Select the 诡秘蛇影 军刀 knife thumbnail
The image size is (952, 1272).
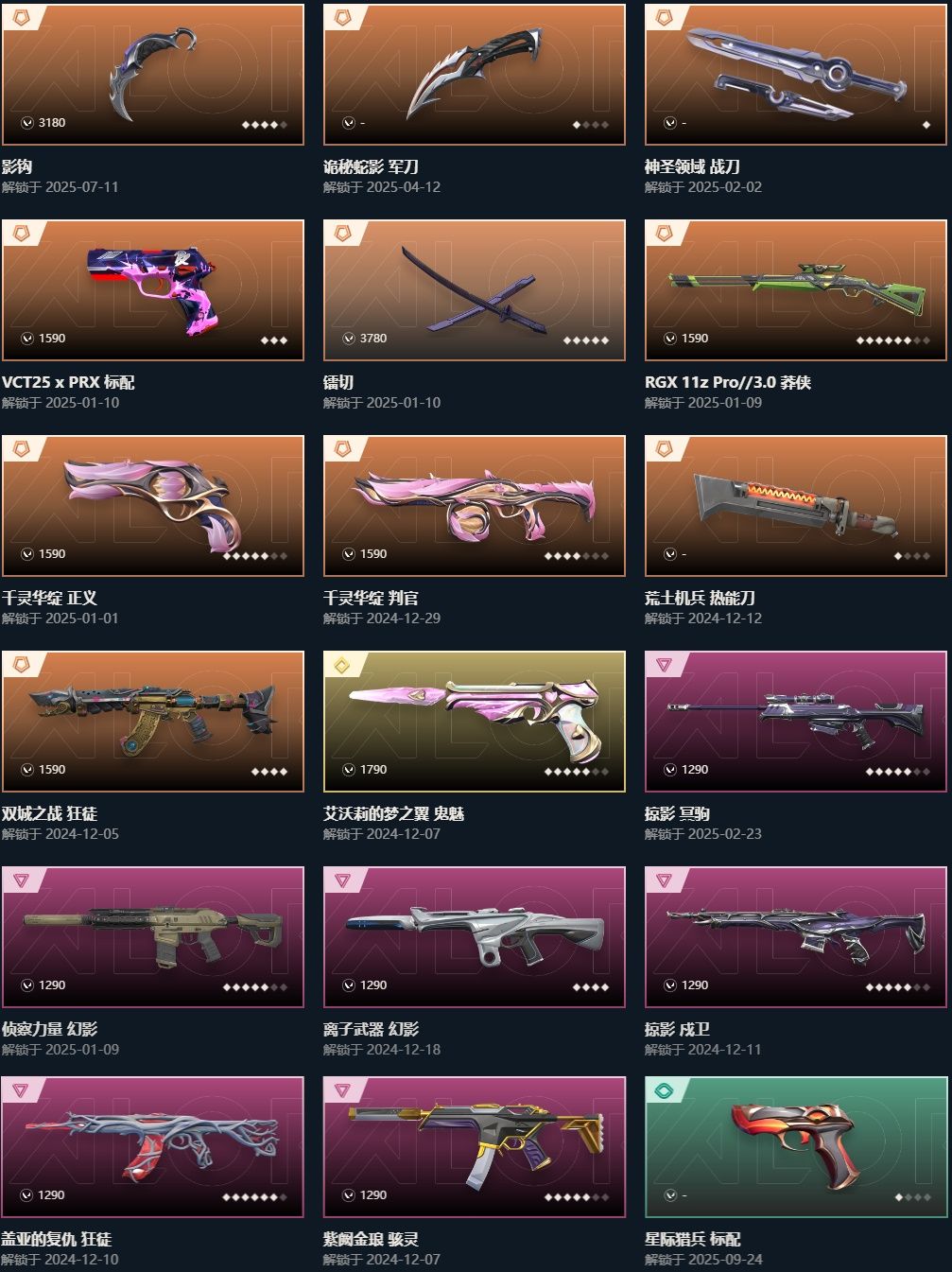tap(474, 75)
